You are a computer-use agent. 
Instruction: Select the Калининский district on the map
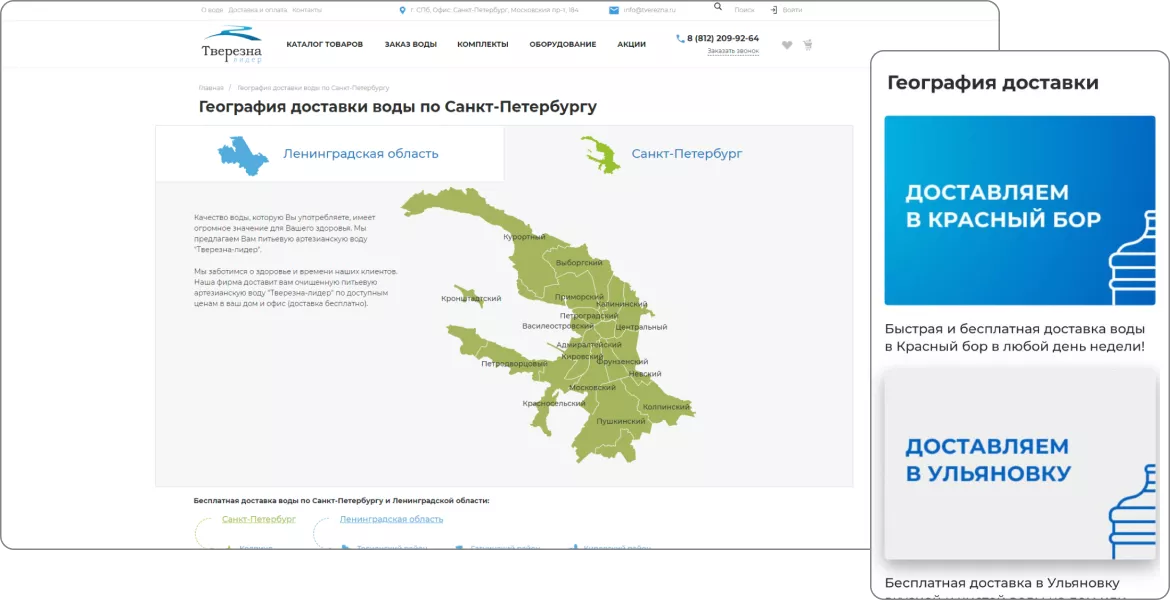(622, 304)
